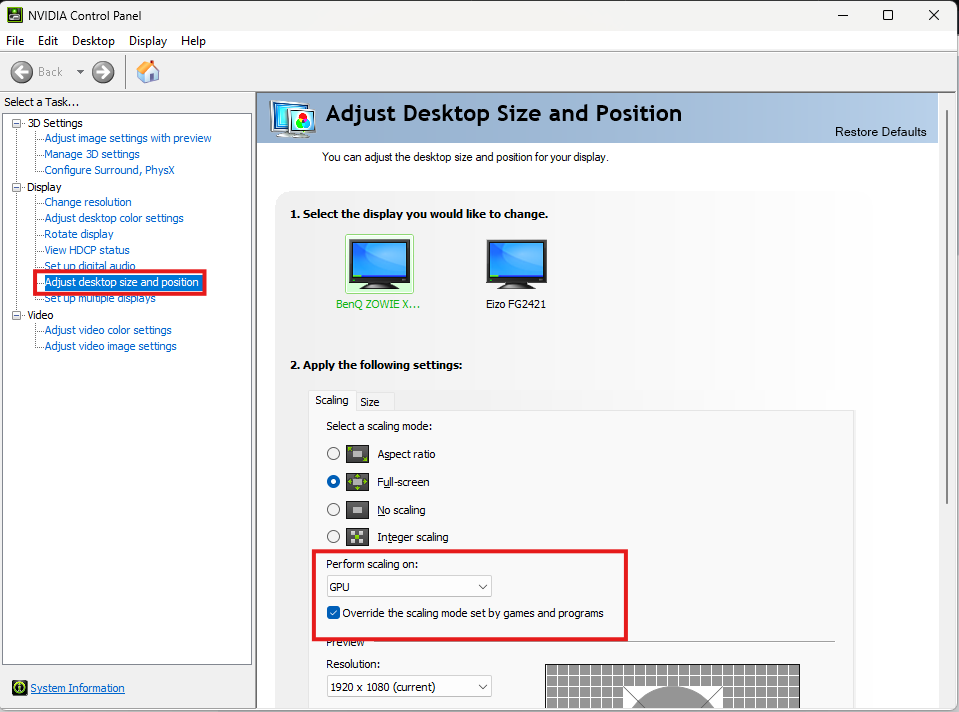Click the Full-screen scaling mode icon
The image size is (959, 712).
(x=357, y=482)
